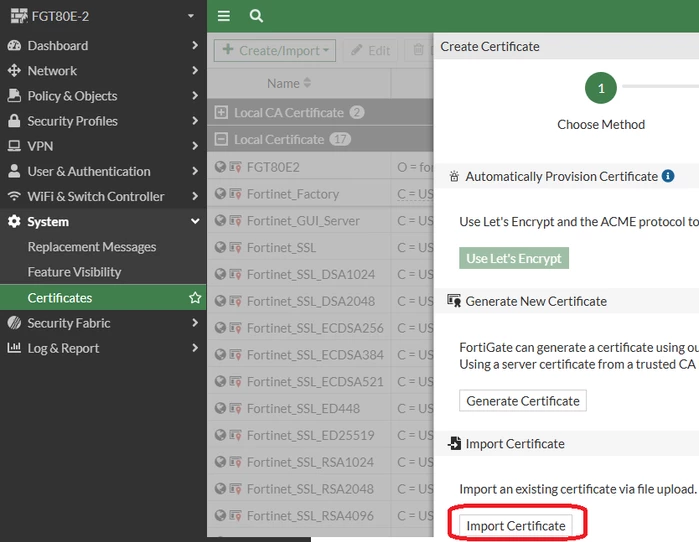The width and height of the screenshot is (699, 542).
Task: Click the Dashboard gauge icon
Action: point(14,45)
